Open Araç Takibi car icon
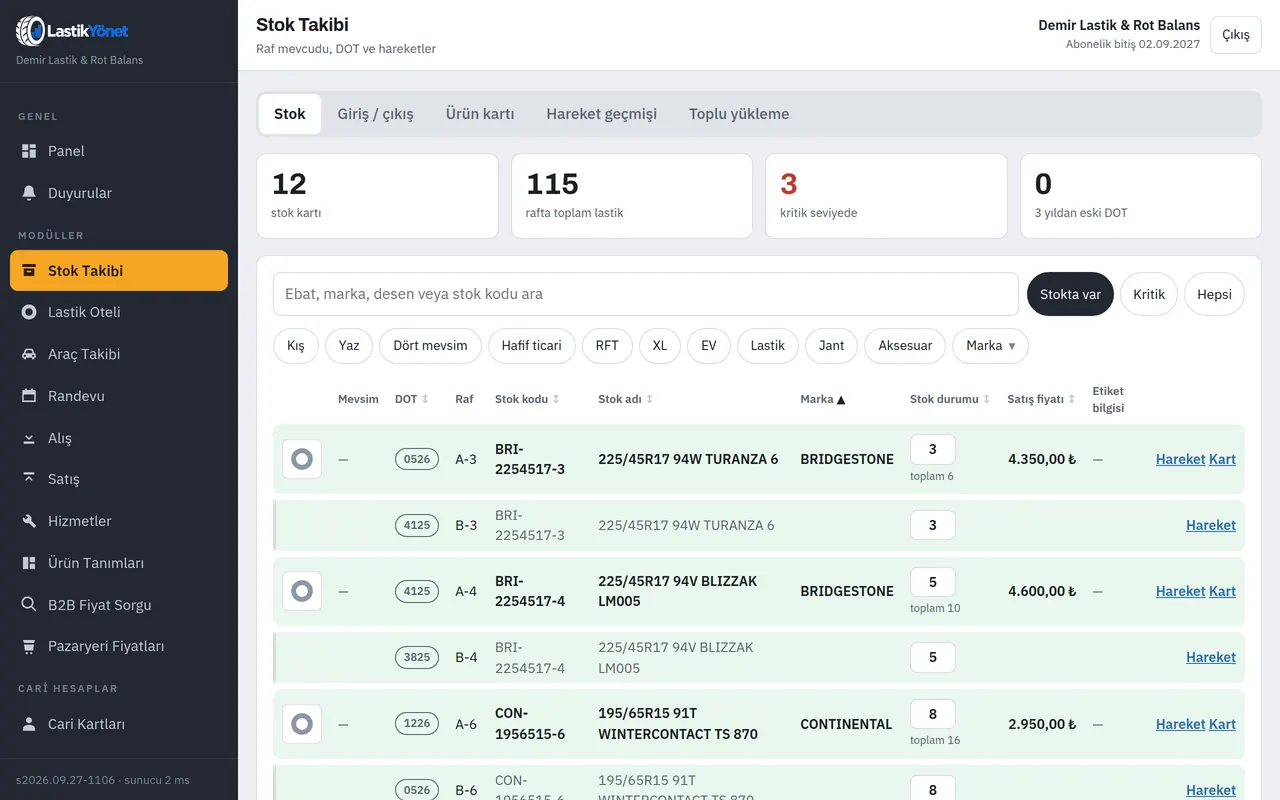The image size is (1280, 800). [x=29, y=354]
